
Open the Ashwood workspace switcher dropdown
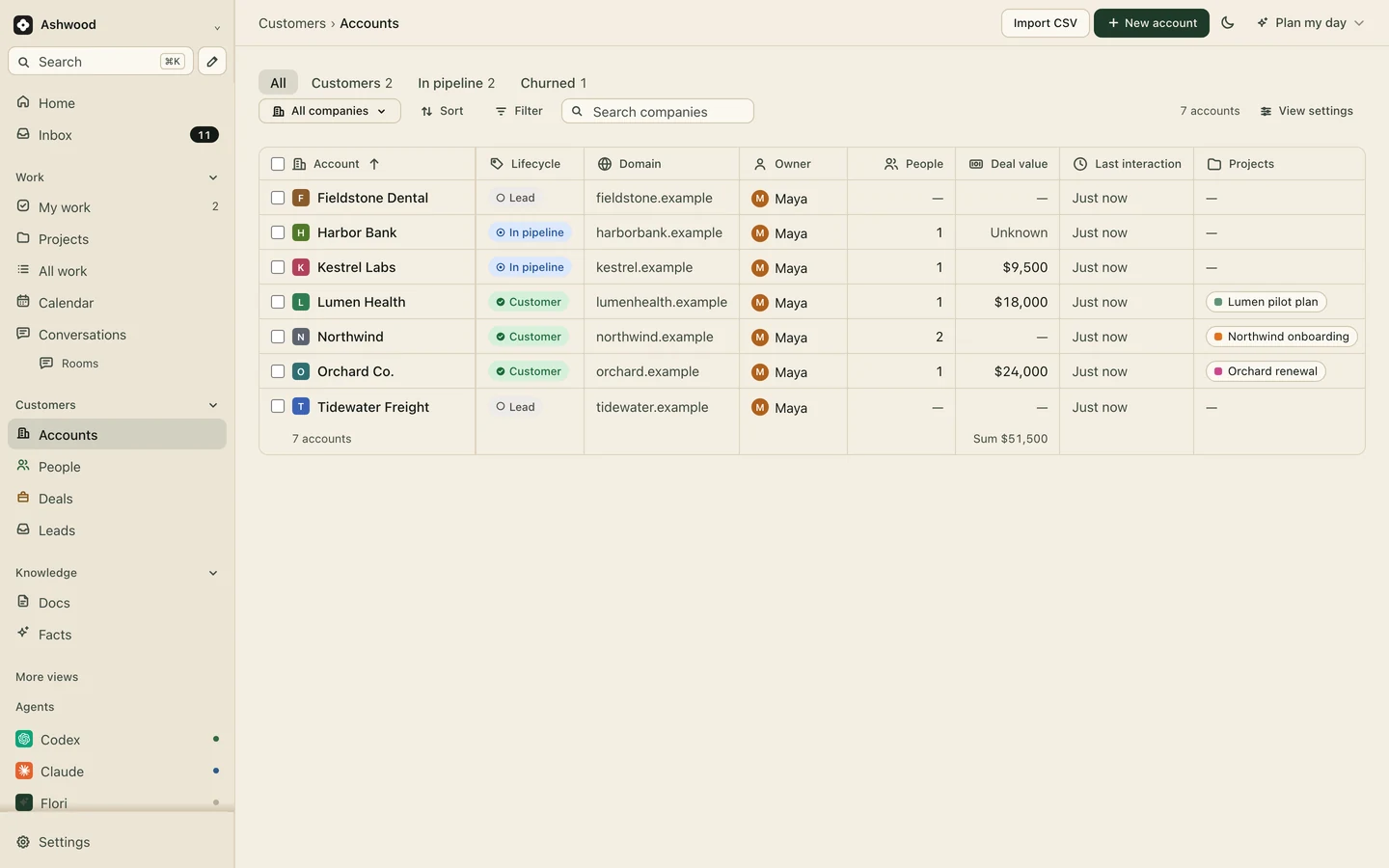coord(117,25)
